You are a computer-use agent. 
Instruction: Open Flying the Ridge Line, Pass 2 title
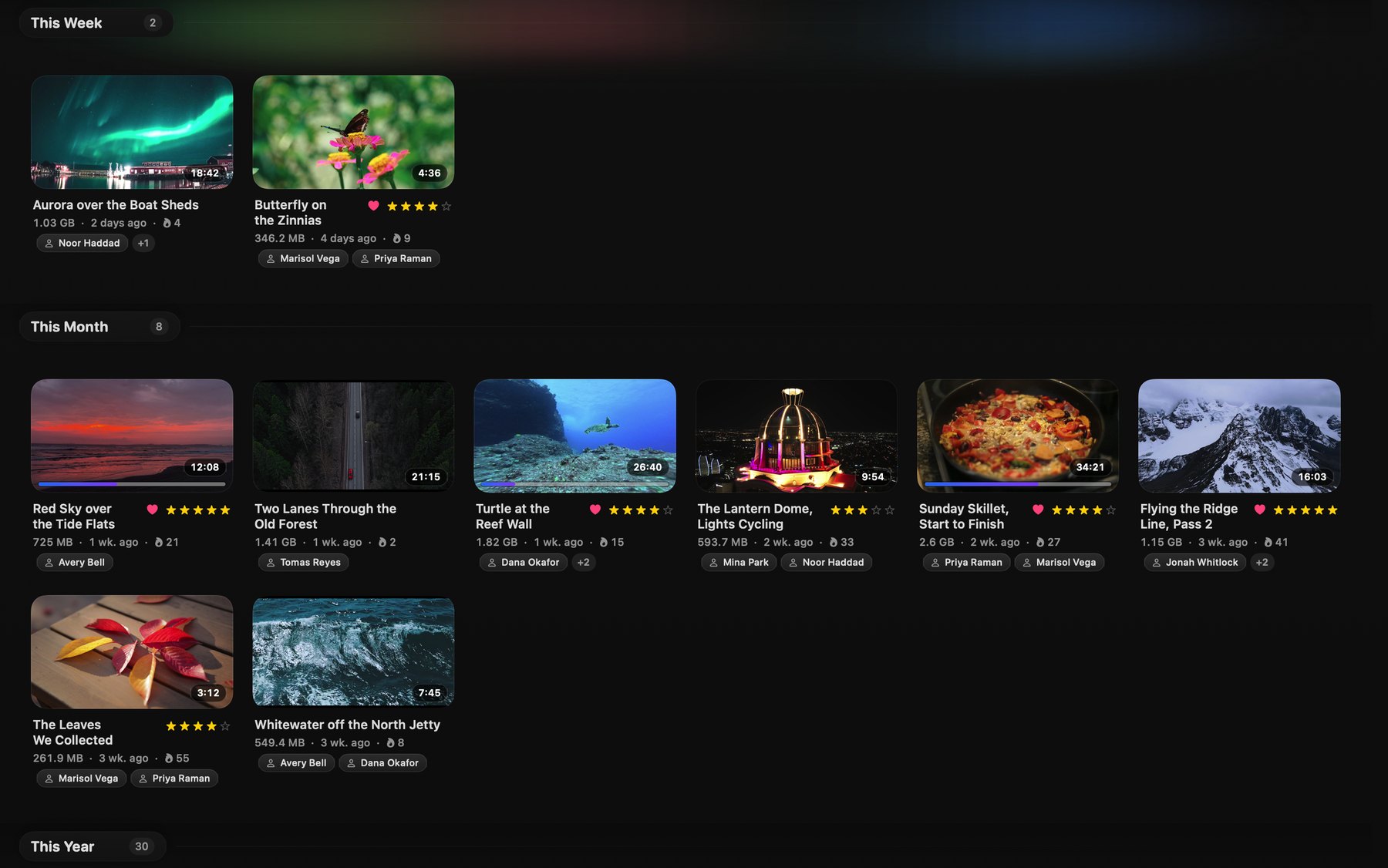point(1188,516)
